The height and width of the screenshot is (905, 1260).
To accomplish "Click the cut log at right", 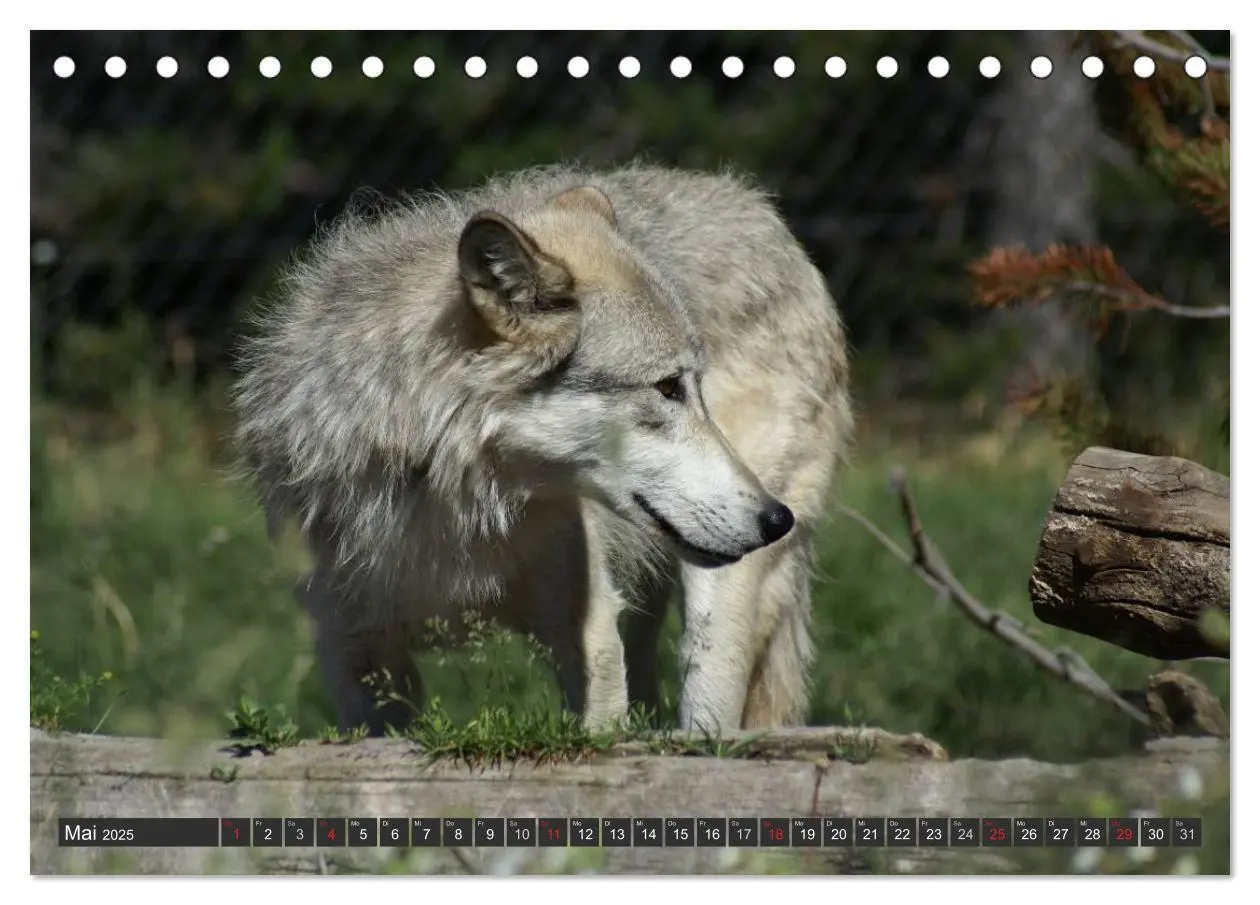I will (1131, 553).
